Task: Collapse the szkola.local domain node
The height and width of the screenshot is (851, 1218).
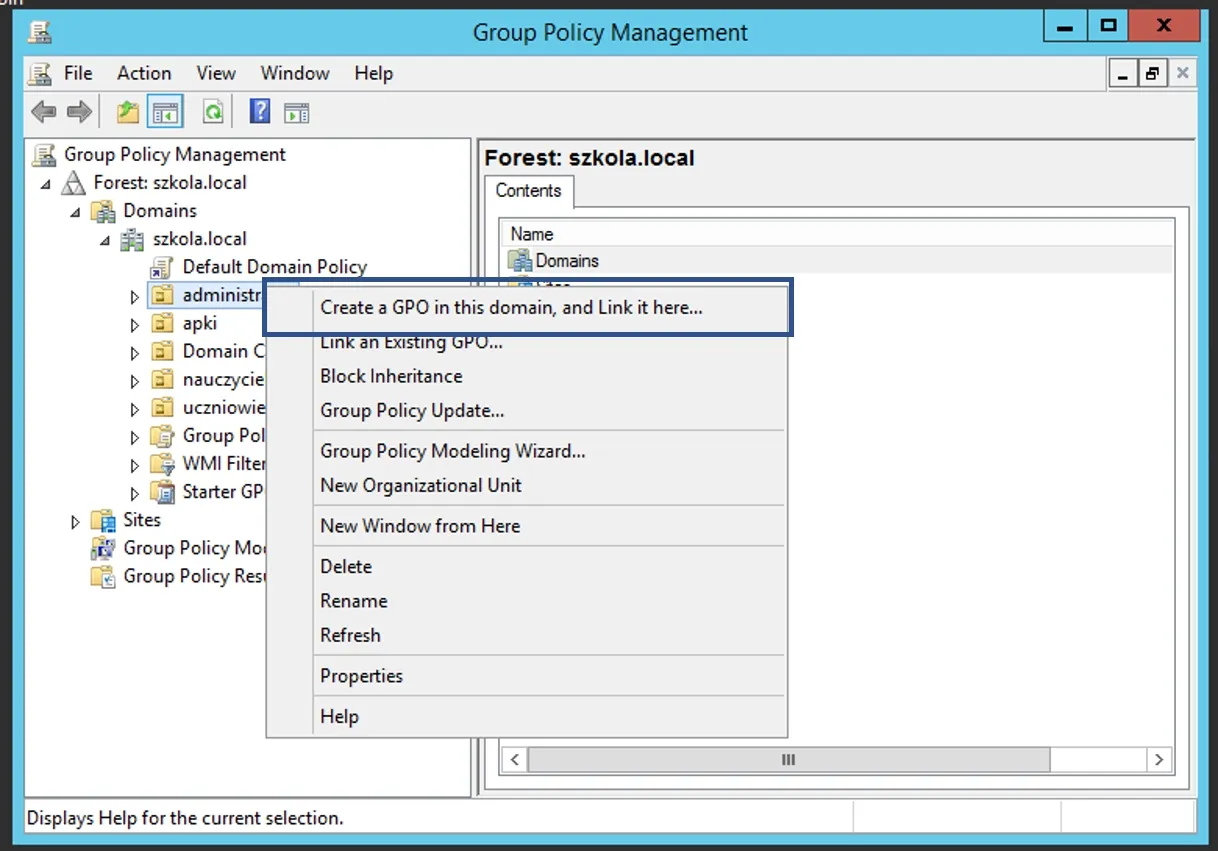Action: [104, 240]
